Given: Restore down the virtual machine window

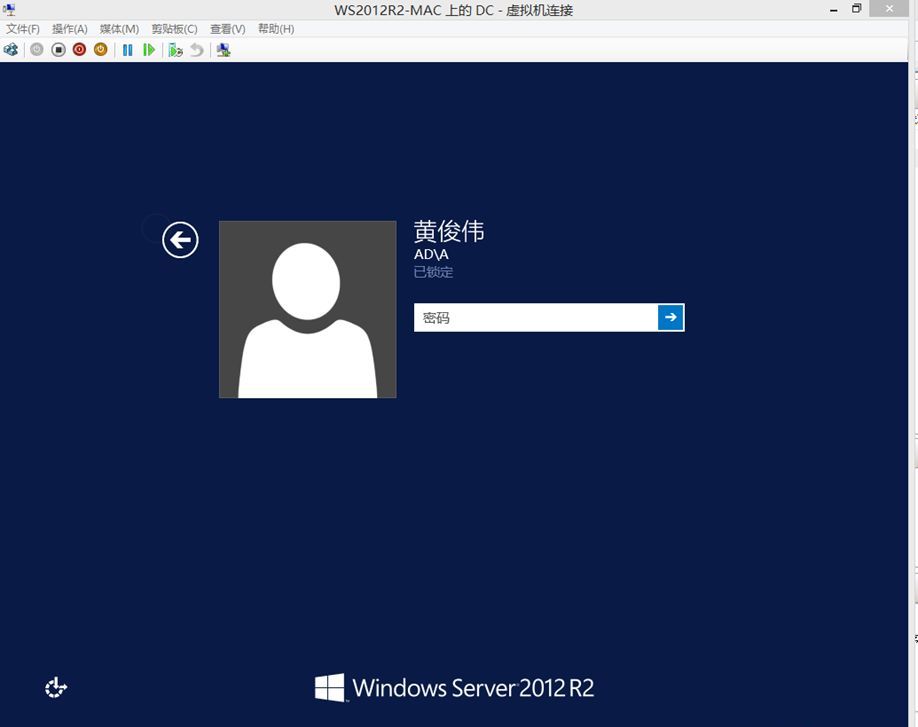Looking at the screenshot, I should coord(857,9).
